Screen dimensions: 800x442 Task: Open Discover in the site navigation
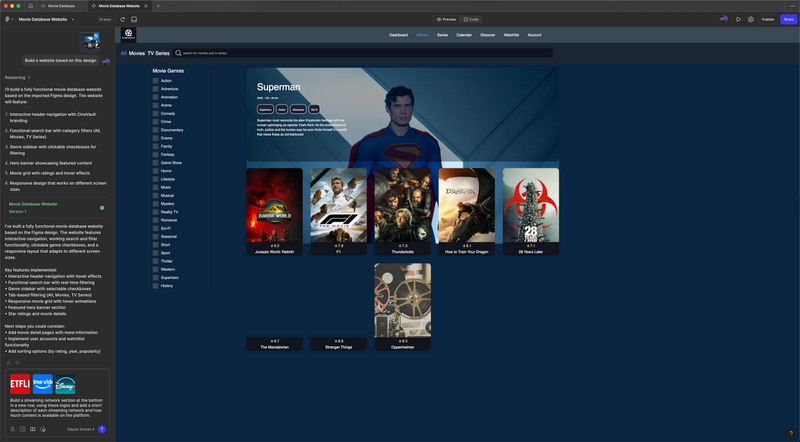tap(488, 35)
